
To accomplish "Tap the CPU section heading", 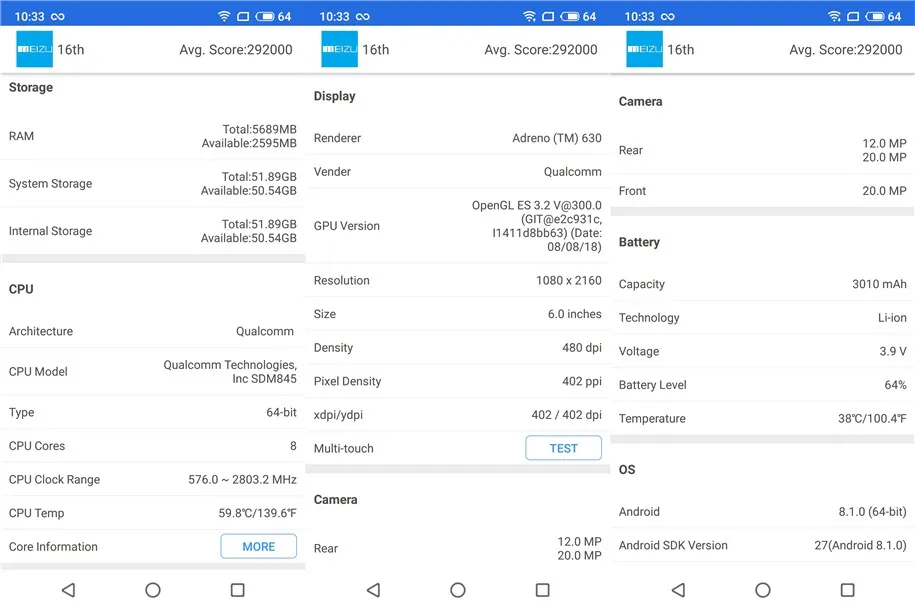I will click(x=21, y=289).
